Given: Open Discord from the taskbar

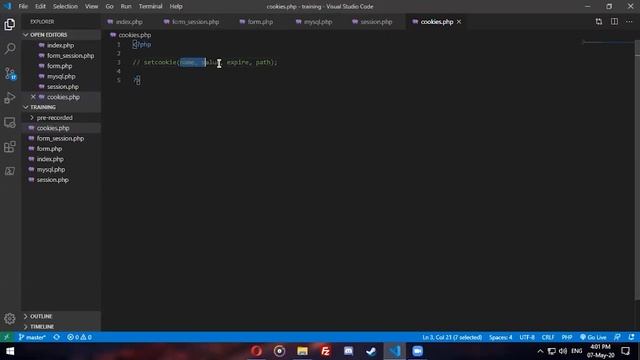Looking at the screenshot, I should [348, 351].
